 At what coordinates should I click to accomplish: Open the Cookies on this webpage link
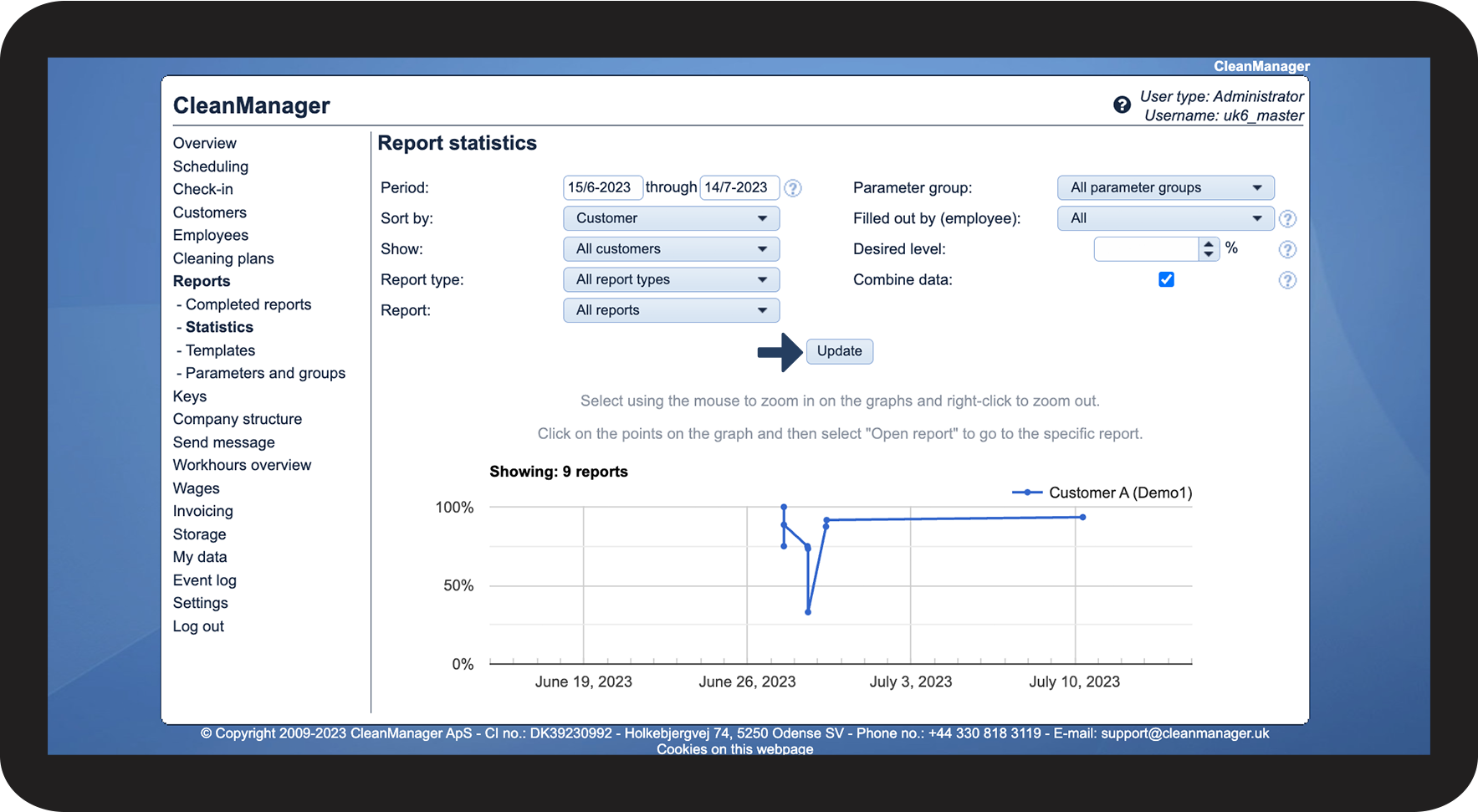[734, 749]
